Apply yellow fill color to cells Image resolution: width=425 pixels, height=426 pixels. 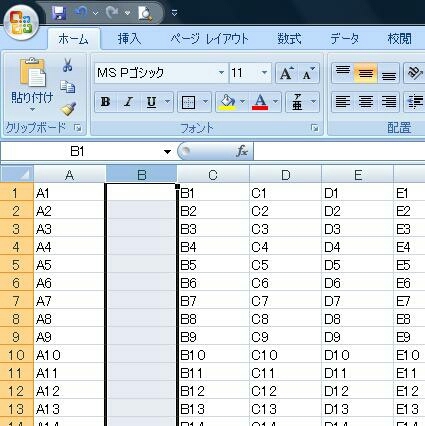227,102
